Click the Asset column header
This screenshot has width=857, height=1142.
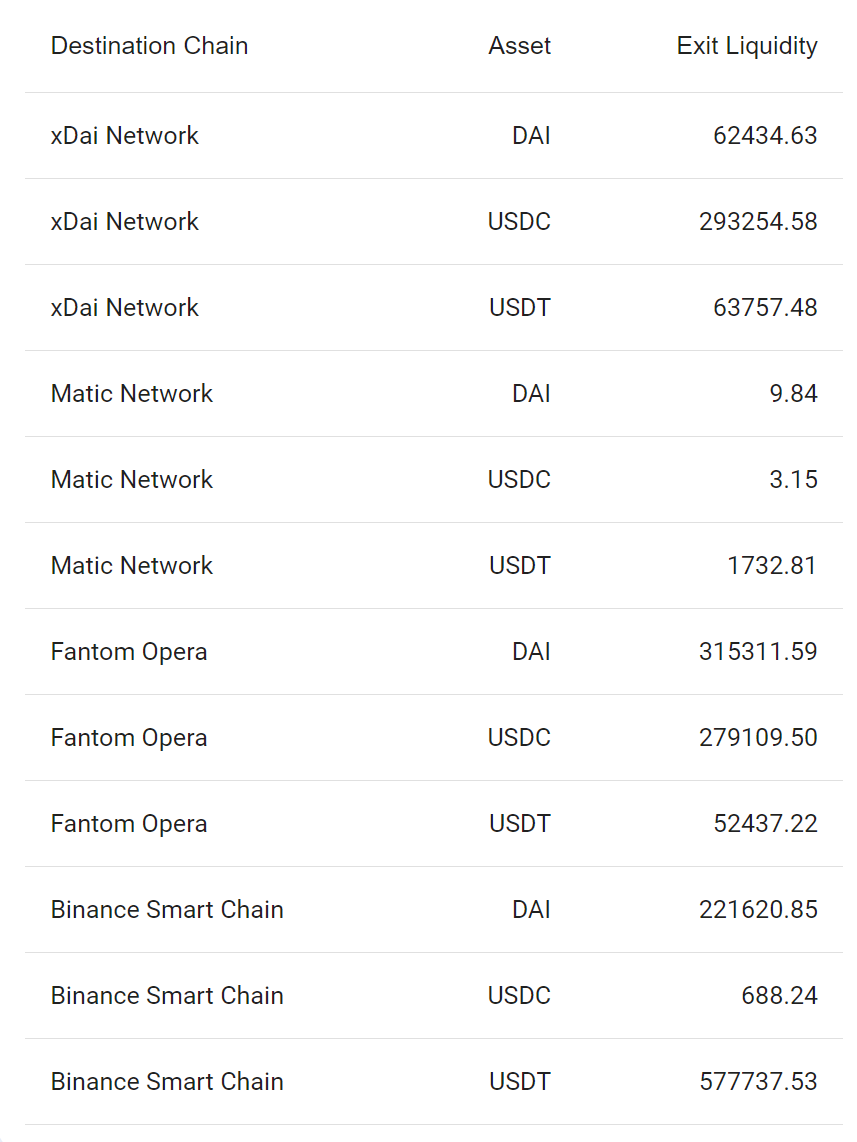tap(519, 46)
